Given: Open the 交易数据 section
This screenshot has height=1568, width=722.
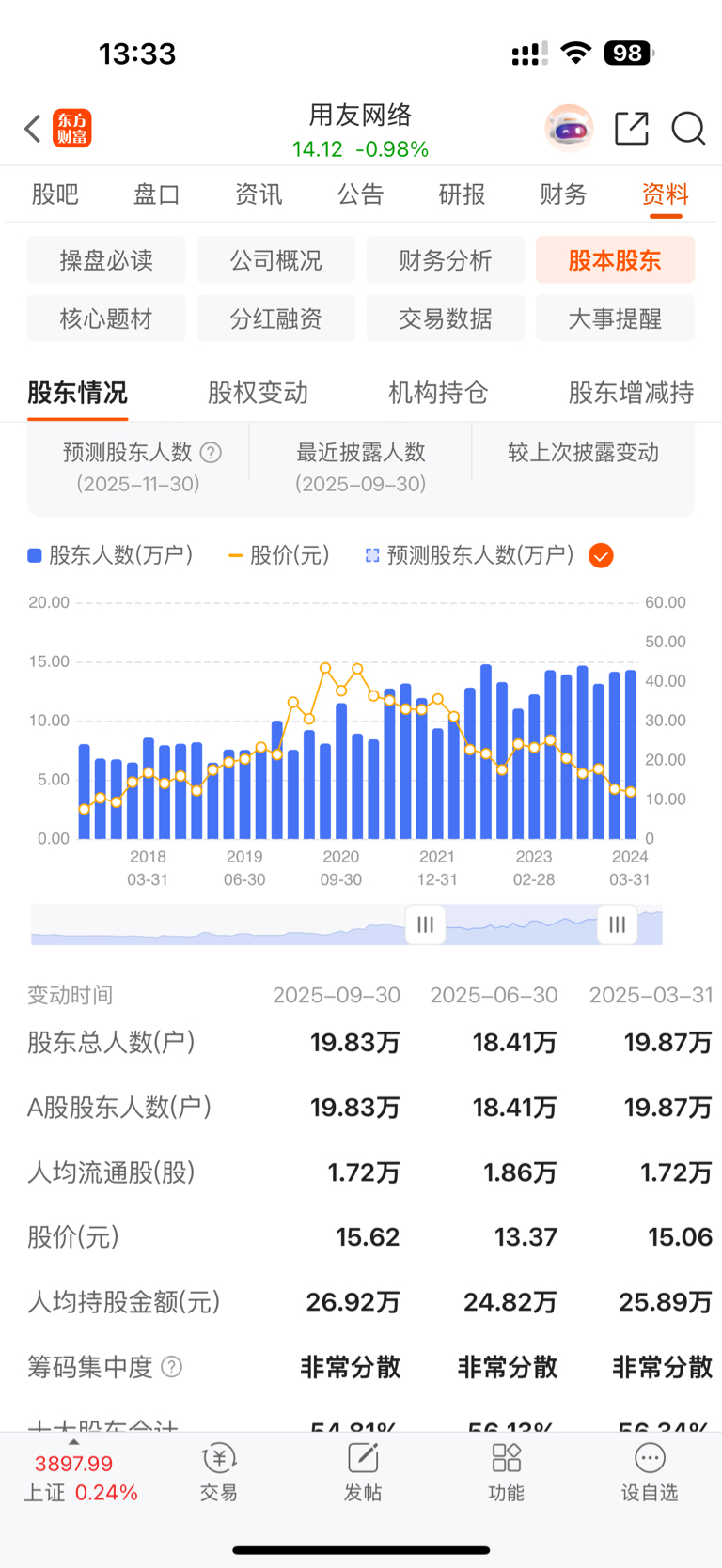Looking at the screenshot, I should (x=446, y=318).
